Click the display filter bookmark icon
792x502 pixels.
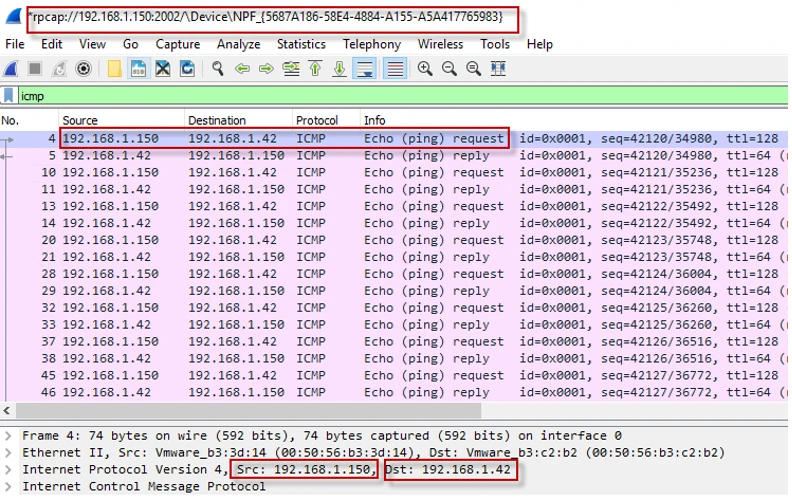click(x=9, y=96)
